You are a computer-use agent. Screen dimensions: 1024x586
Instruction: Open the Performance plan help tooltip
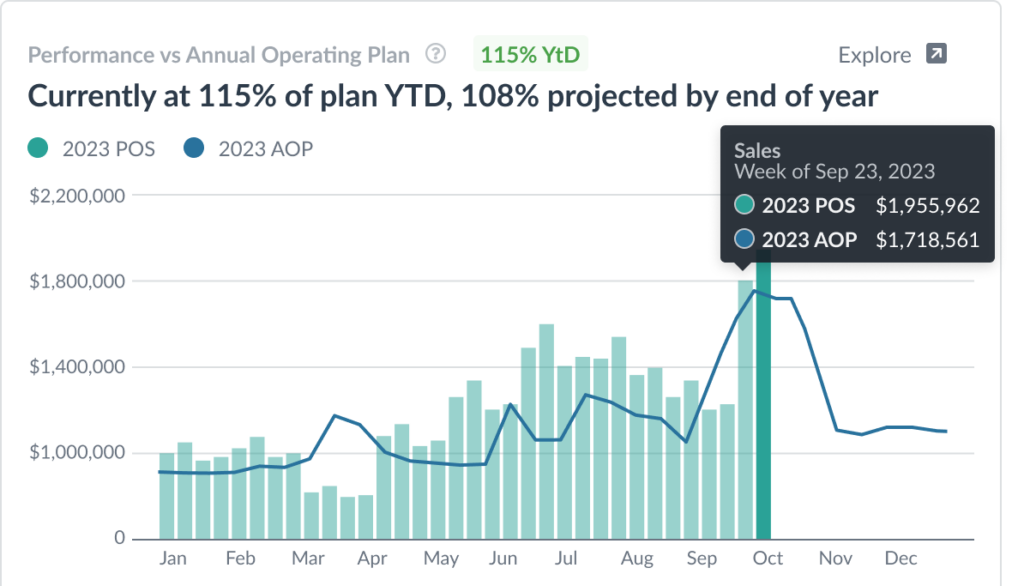coord(435,55)
